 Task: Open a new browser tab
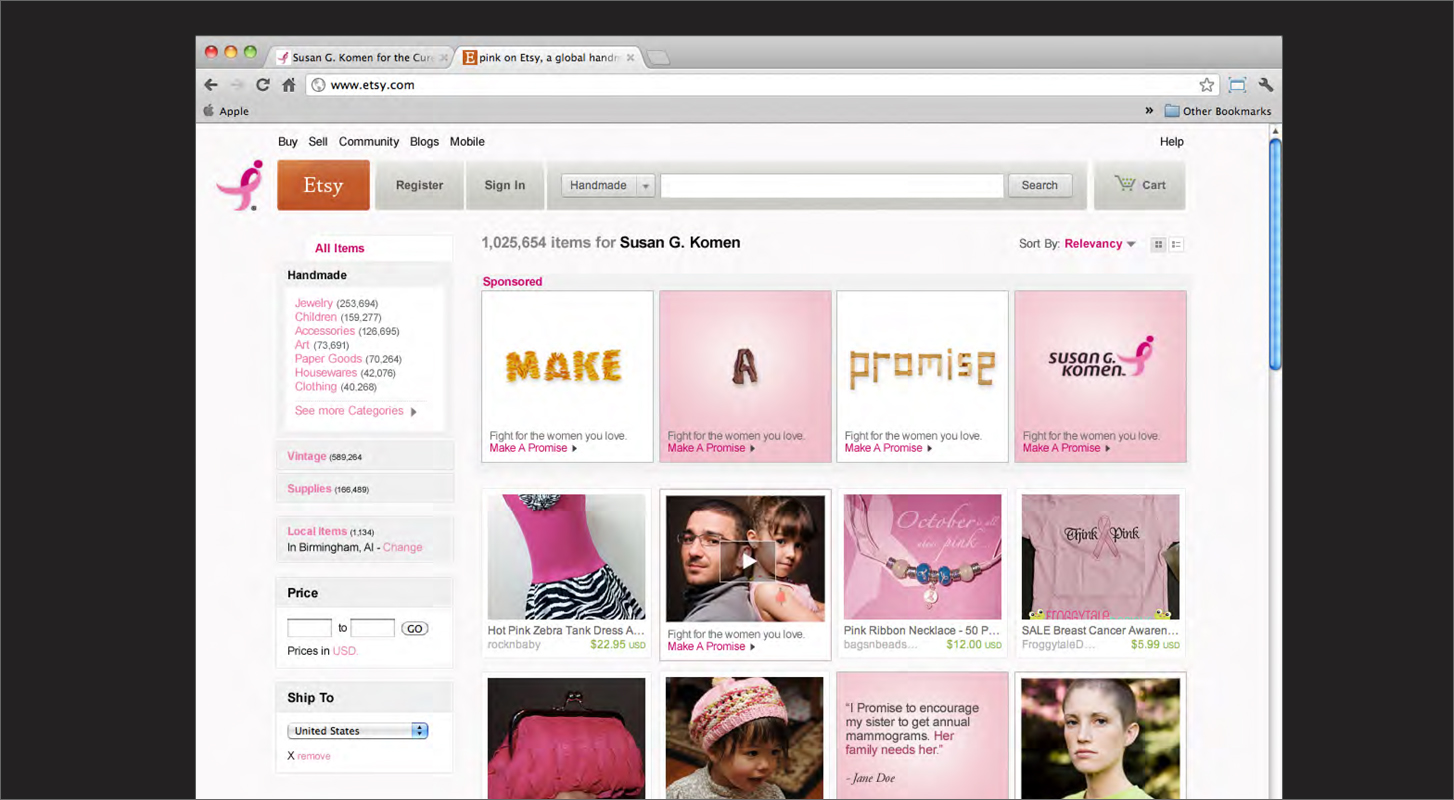(x=658, y=58)
